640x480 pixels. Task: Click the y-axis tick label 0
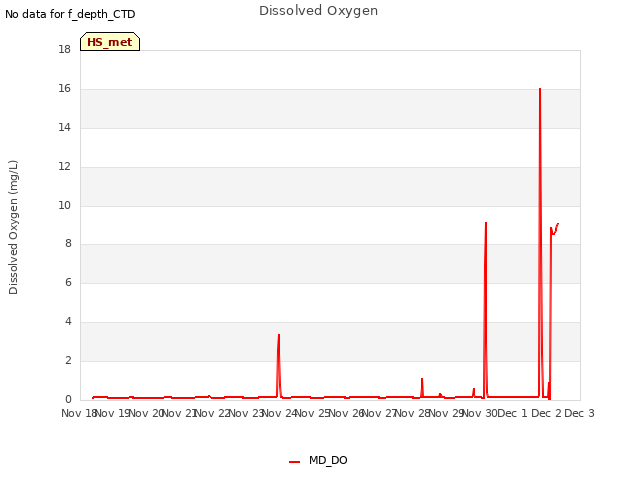[x=68, y=399]
